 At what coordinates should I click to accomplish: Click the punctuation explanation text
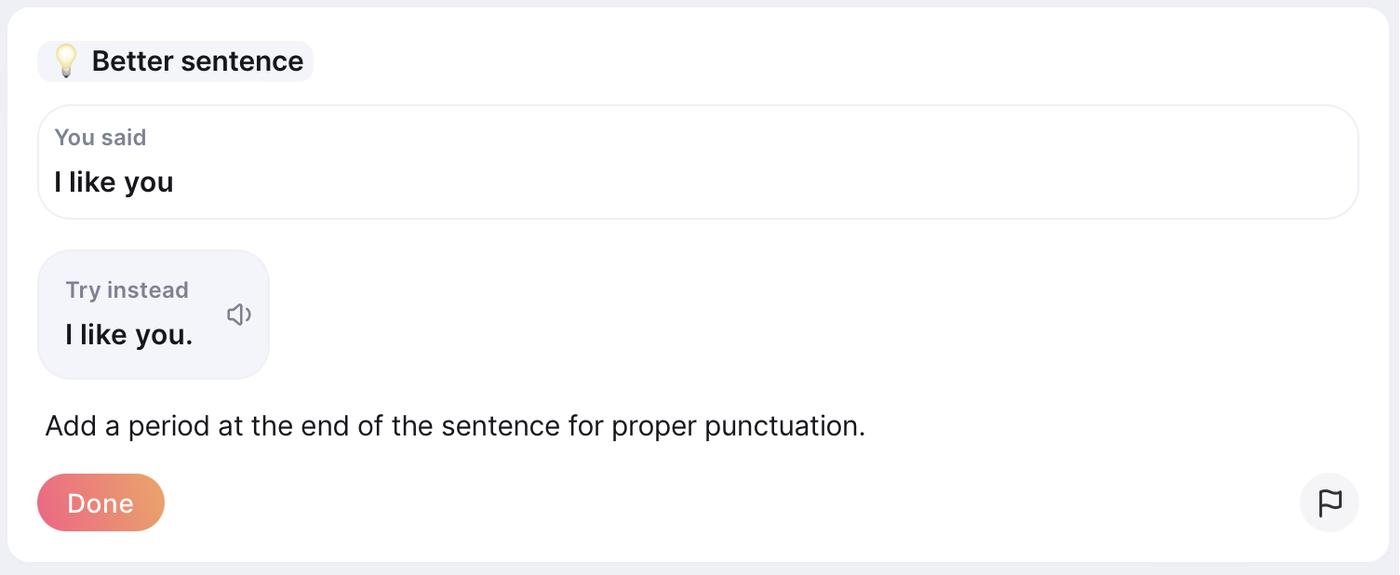click(455, 426)
